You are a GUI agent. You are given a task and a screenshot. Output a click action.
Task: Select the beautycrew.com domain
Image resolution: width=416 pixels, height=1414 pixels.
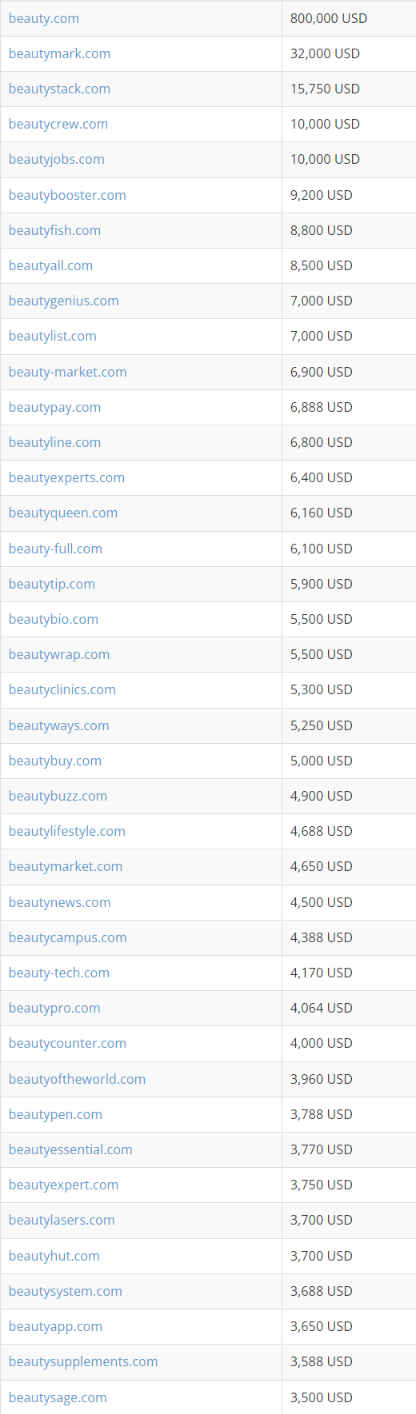pyautogui.click(x=58, y=124)
